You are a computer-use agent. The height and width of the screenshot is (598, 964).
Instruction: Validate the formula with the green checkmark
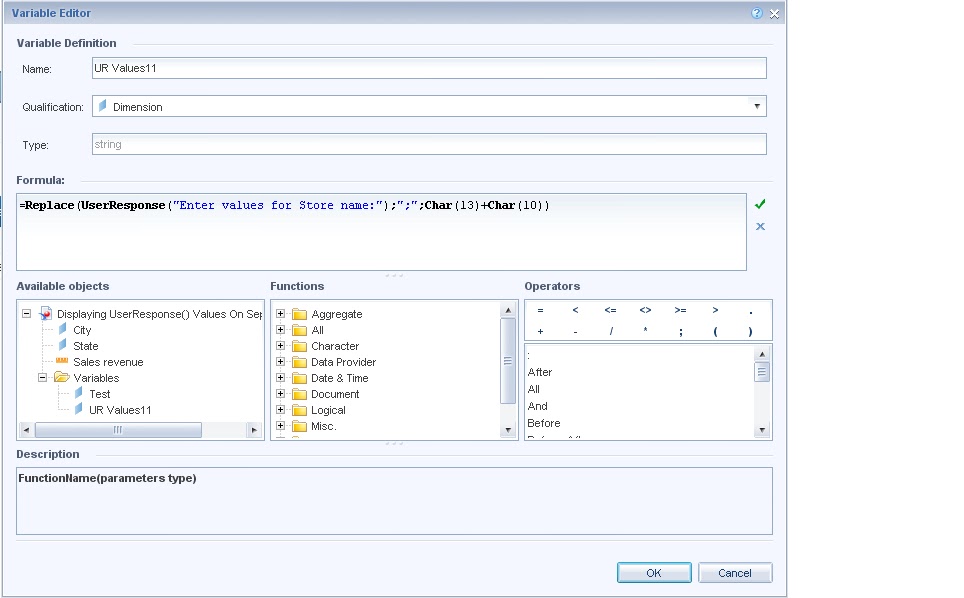pyautogui.click(x=760, y=203)
